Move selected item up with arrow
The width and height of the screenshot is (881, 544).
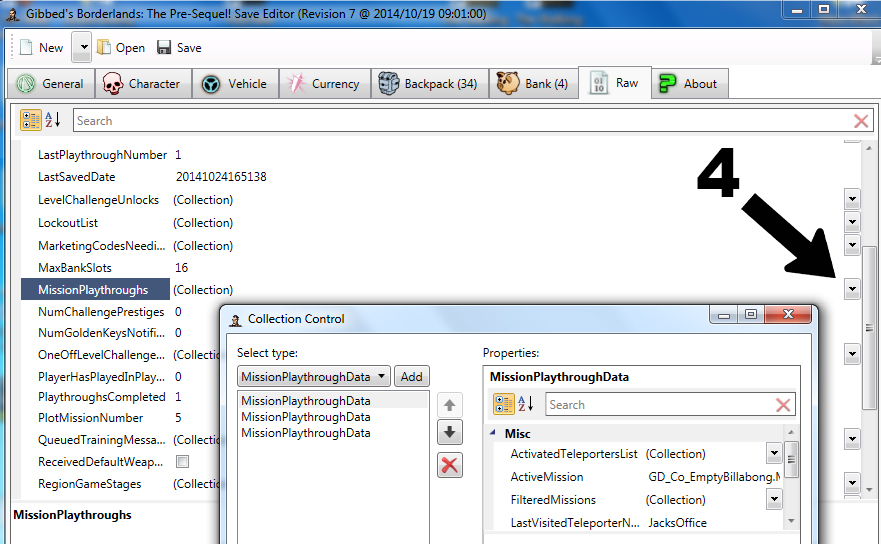pyautogui.click(x=449, y=405)
